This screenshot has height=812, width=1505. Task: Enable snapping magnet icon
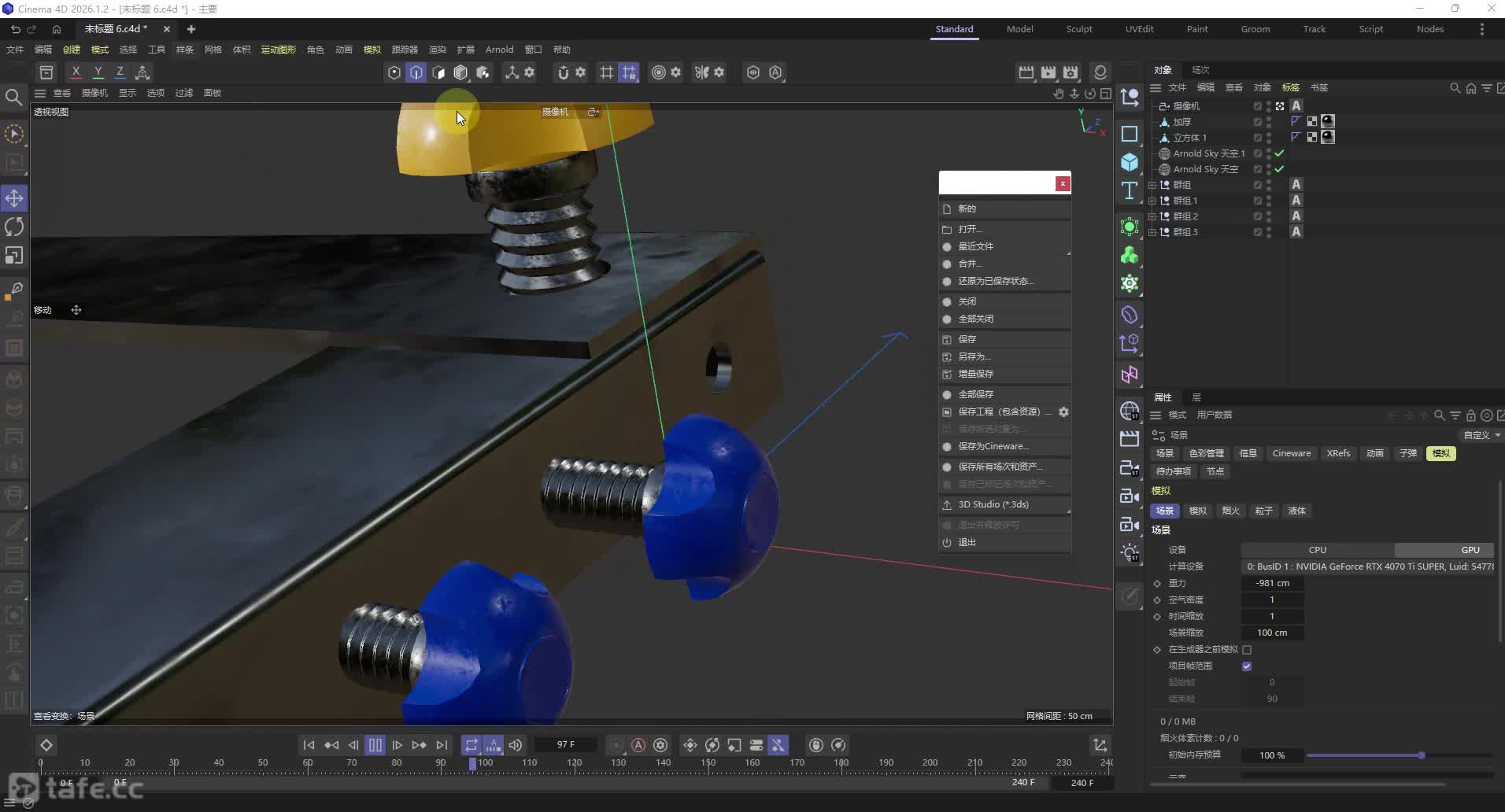coord(563,72)
